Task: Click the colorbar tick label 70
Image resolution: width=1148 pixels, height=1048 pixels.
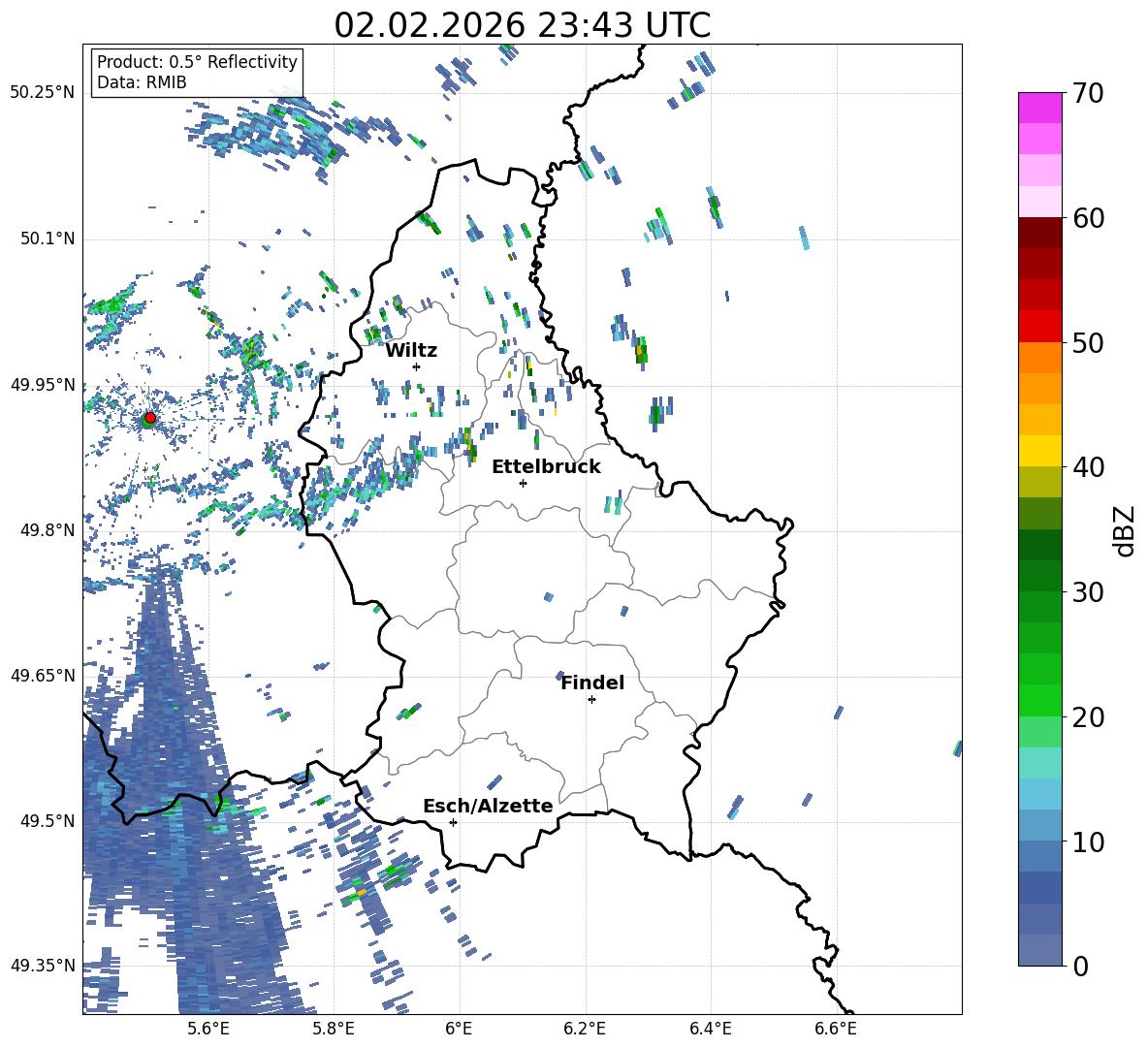Action: pyautogui.click(x=1088, y=94)
